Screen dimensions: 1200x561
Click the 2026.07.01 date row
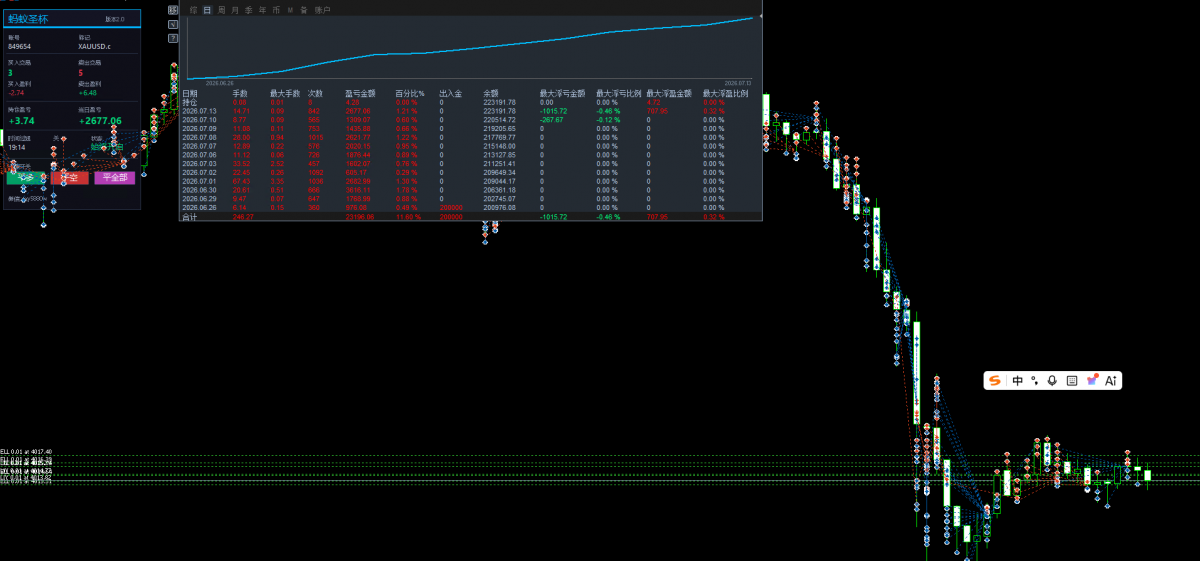199,181
